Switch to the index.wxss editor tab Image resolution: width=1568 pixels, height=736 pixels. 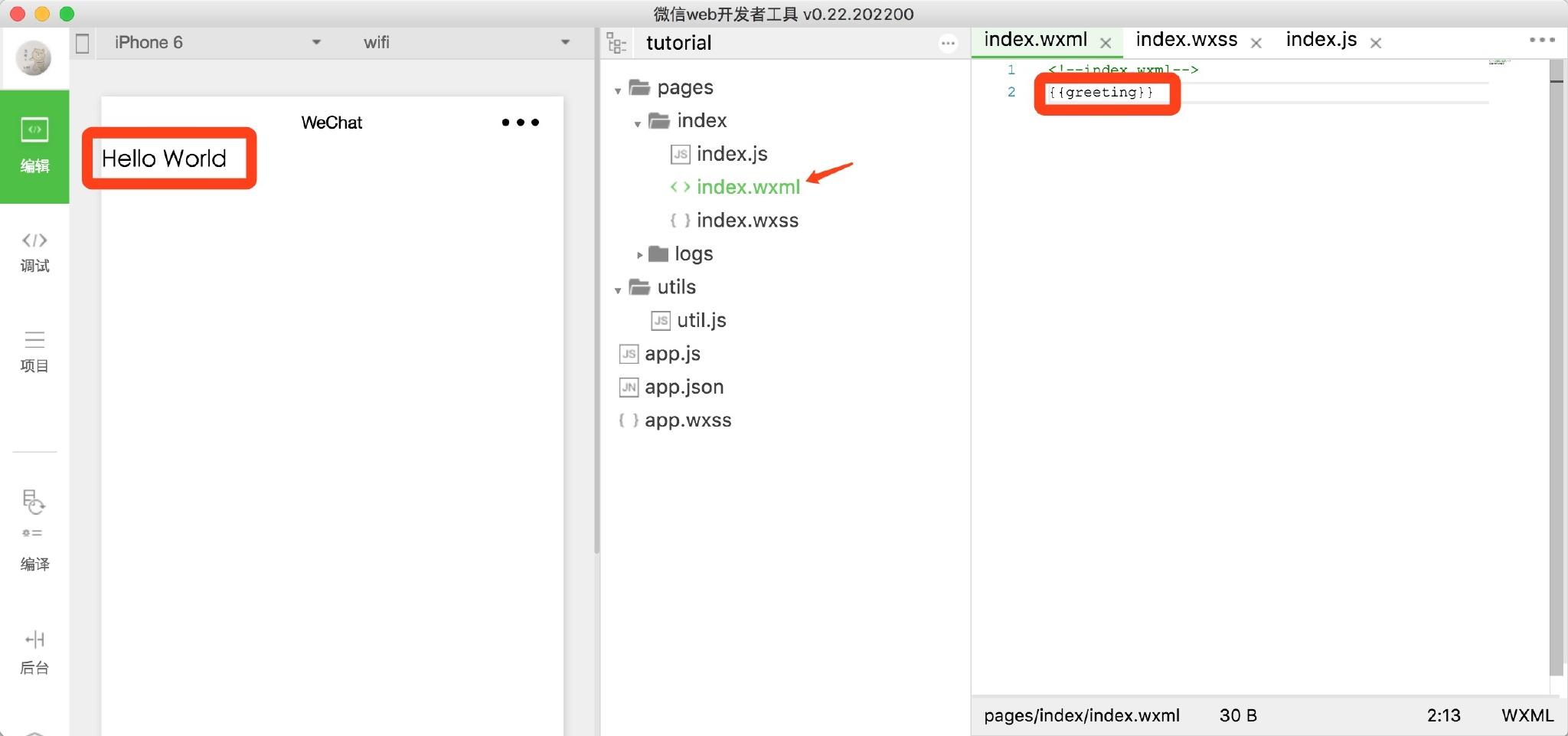click(1186, 41)
